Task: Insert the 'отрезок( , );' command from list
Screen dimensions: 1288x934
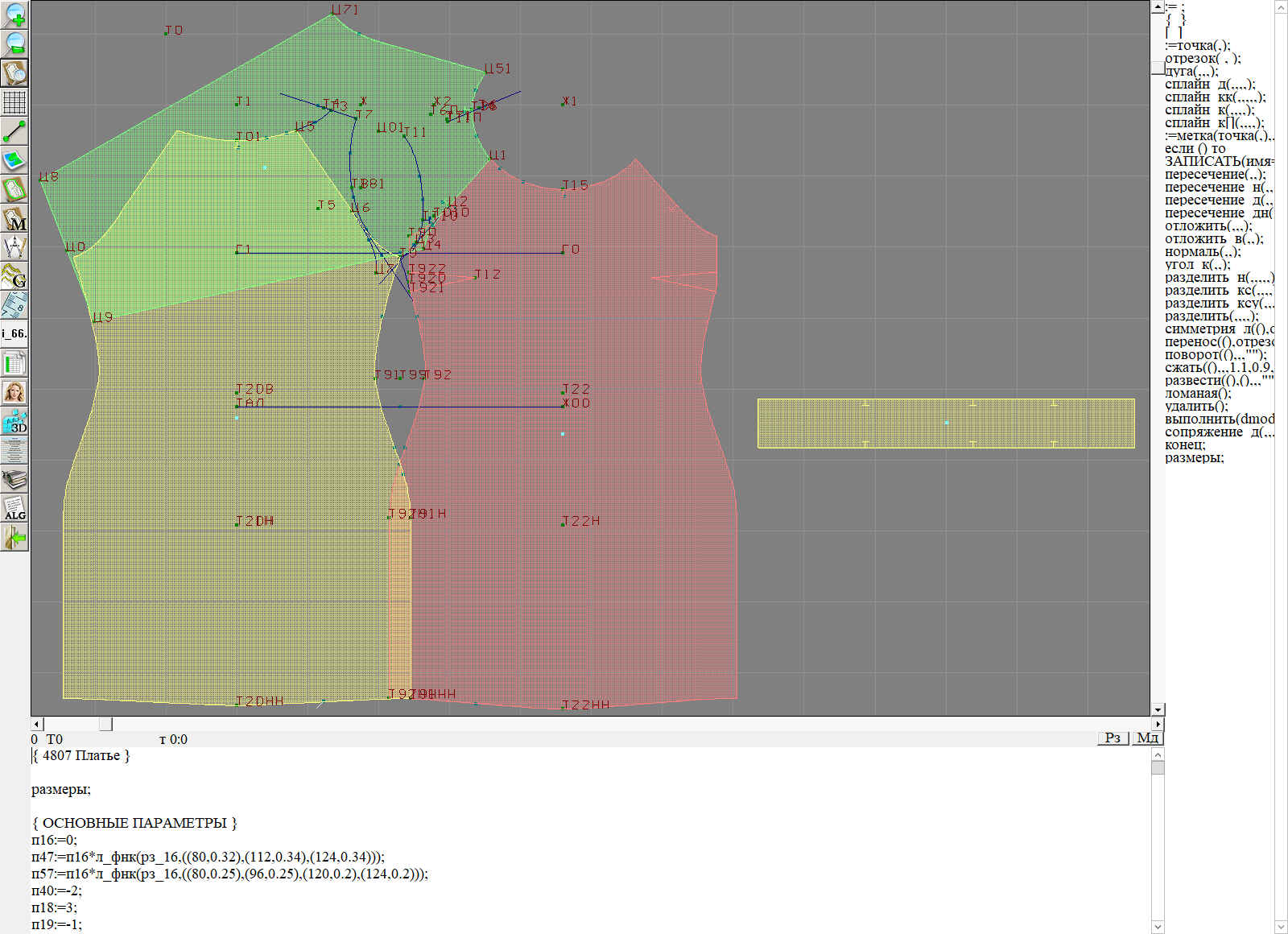Action: pos(1203,59)
